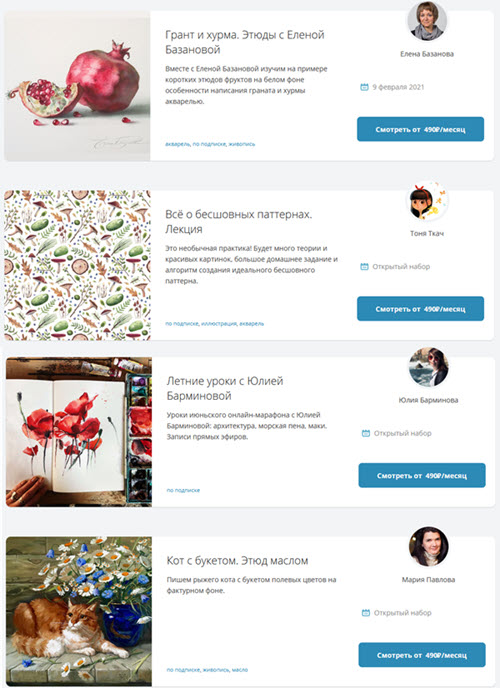This screenshot has height=688, width=500.
Task: Open Тоня Ткач's cartoon avatar
Action: click(427, 202)
